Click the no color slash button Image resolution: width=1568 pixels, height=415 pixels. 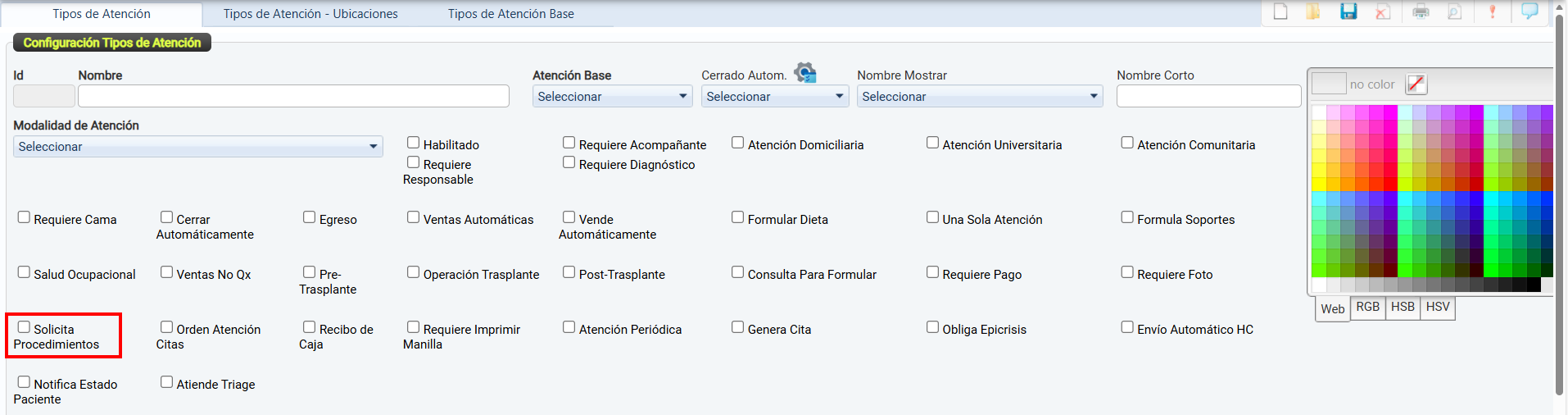click(x=1416, y=84)
